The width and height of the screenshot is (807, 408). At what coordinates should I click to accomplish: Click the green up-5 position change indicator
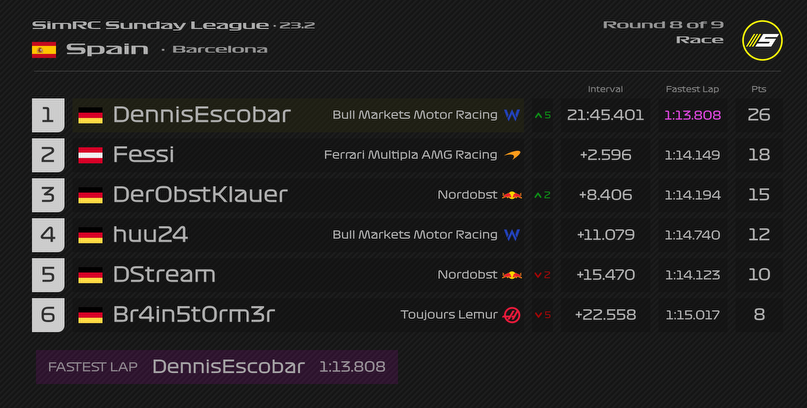(543, 115)
